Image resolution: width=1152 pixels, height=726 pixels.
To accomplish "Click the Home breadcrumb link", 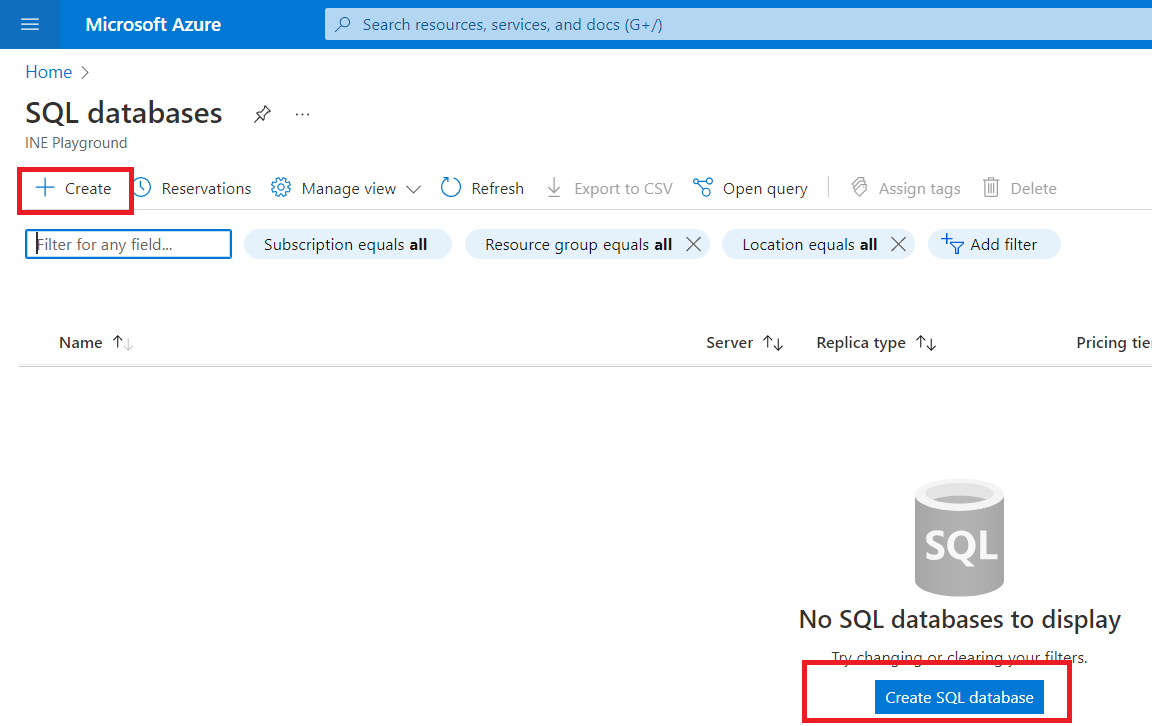I will click(48, 72).
